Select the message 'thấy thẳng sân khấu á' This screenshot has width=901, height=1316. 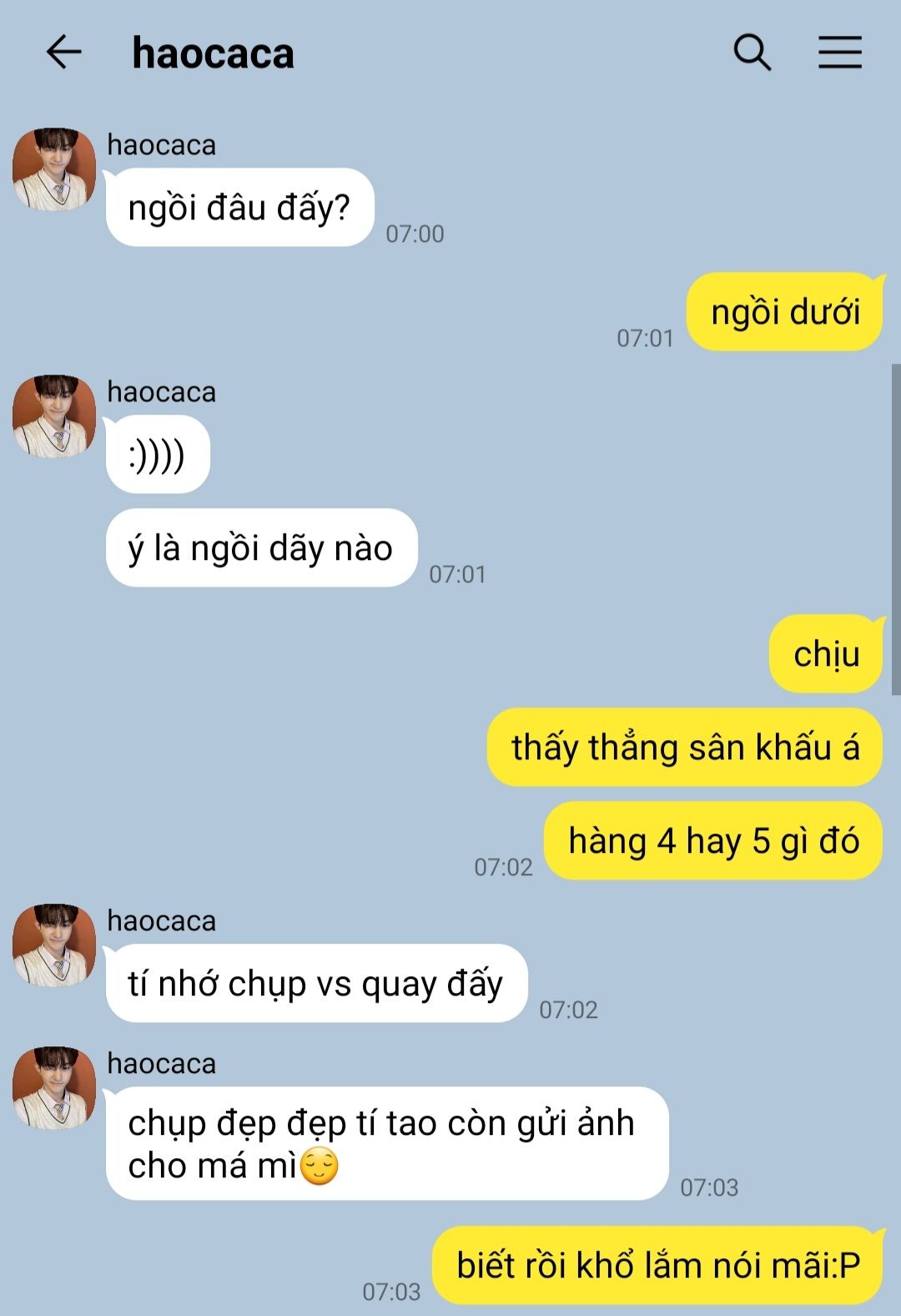coord(685,747)
